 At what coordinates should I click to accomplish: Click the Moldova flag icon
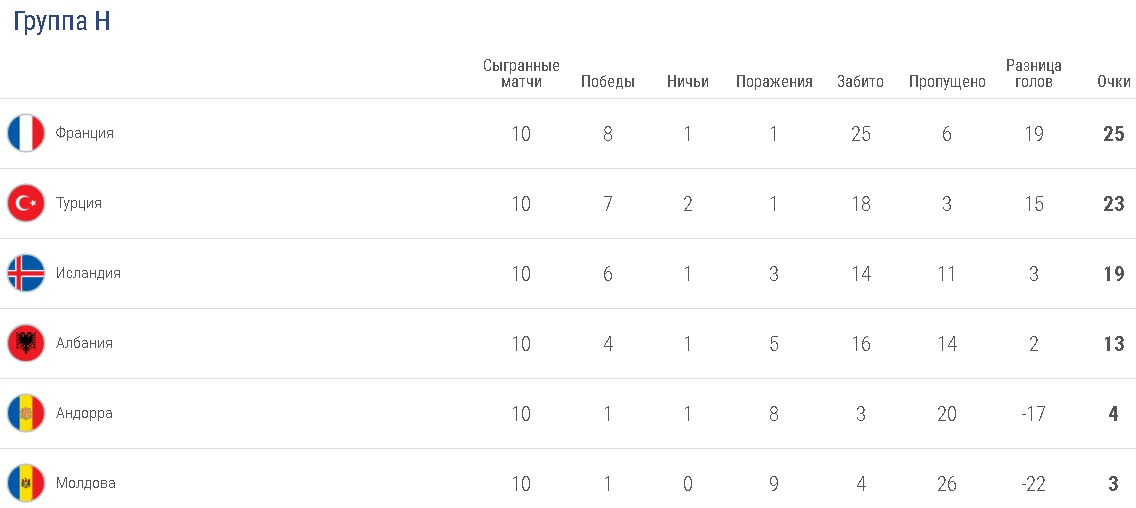(x=26, y=483)
